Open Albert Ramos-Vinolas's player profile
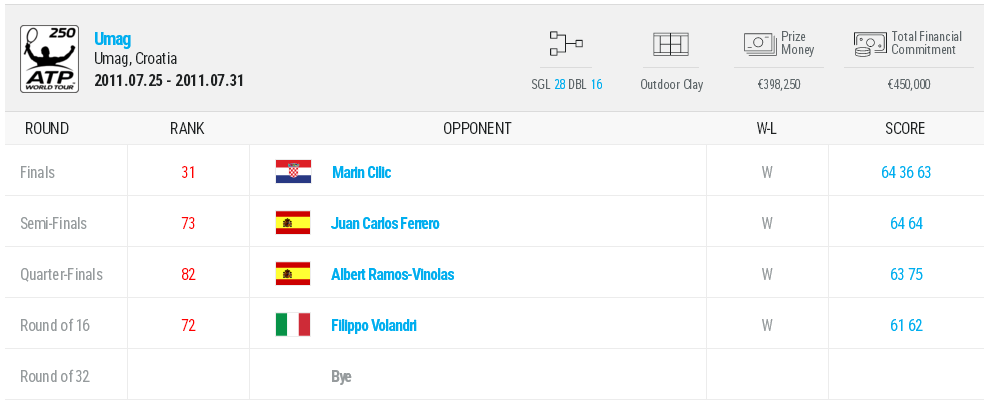 tap(392, 274)
